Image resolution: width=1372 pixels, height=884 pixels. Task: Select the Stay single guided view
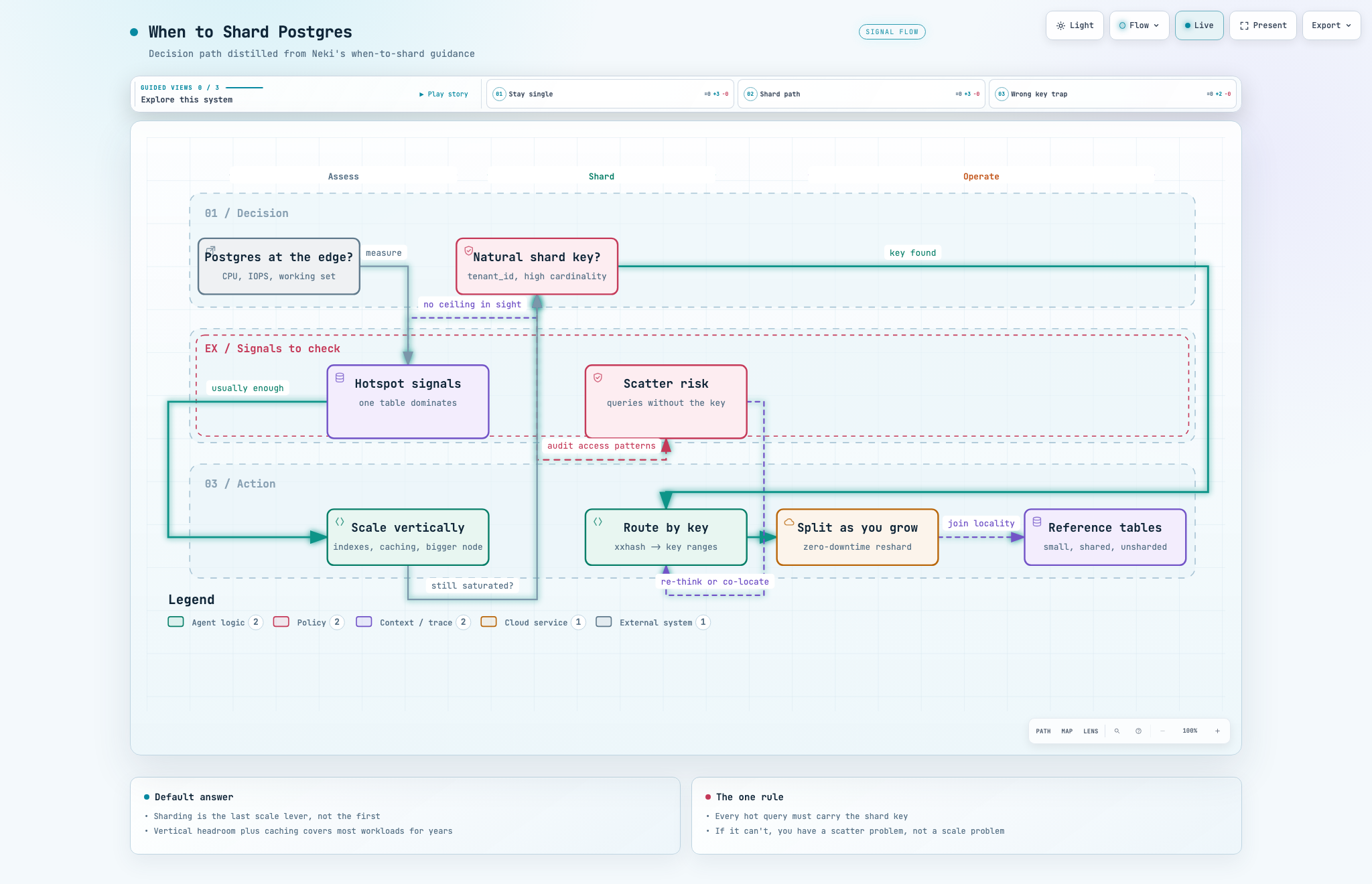pos(610,94)
